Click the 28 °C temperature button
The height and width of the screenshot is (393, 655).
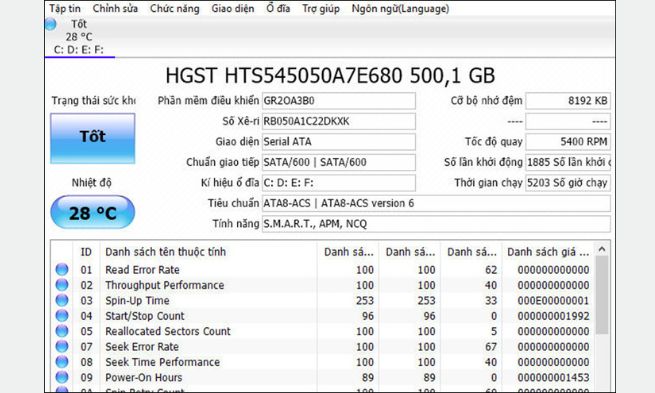pyautogui.click(x=93, y=213)
